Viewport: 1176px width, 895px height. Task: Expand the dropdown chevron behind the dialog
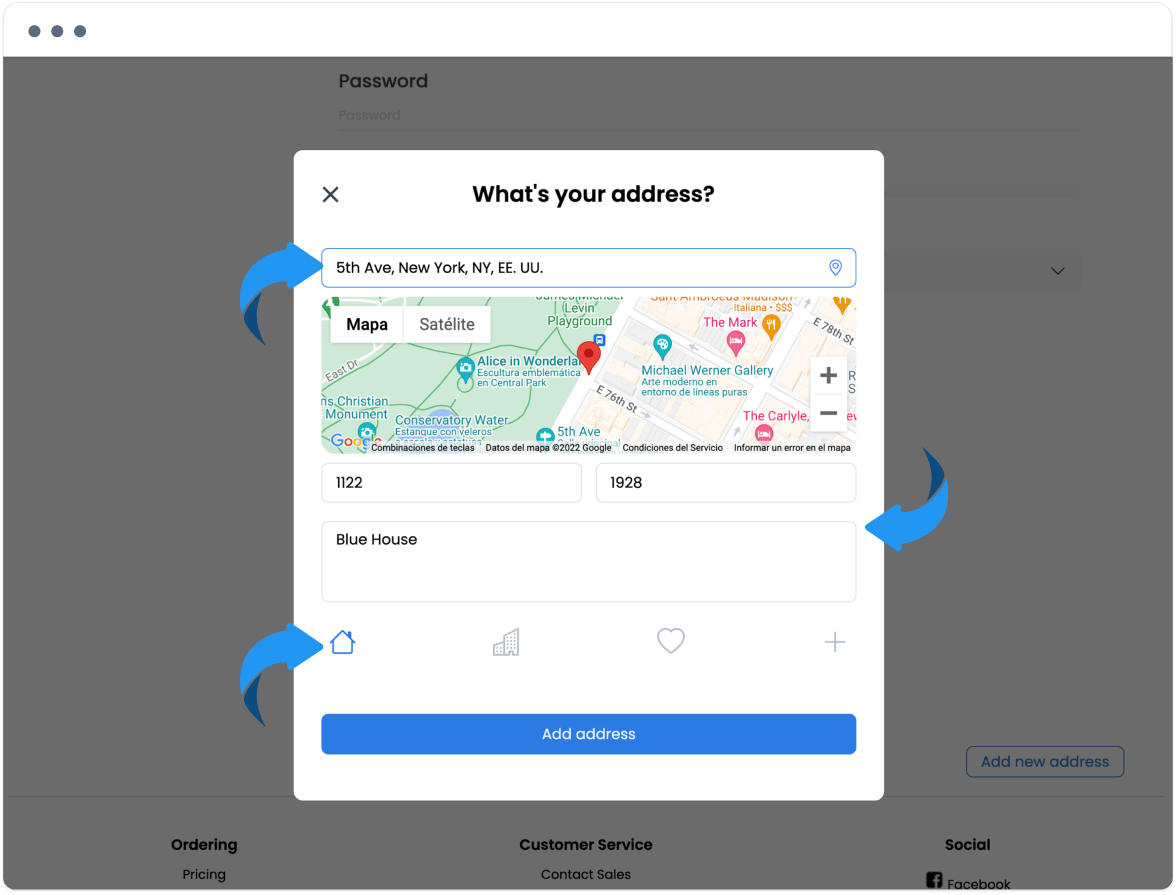tap(1058, 271)
